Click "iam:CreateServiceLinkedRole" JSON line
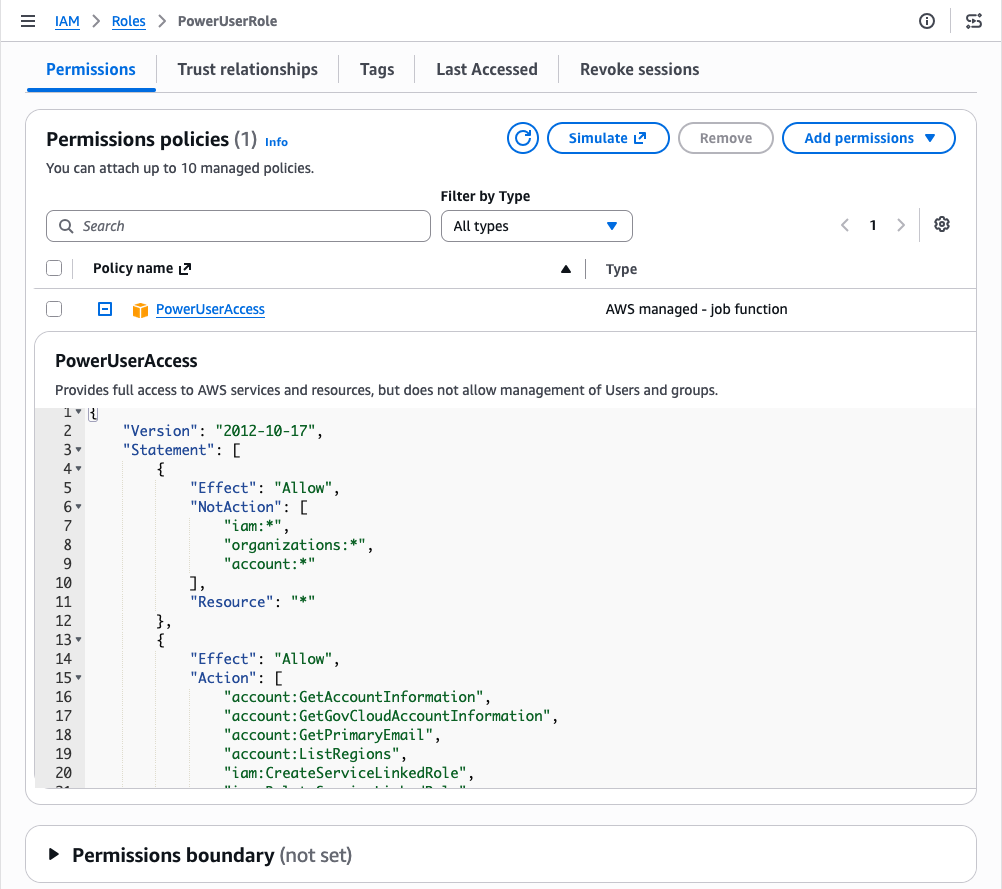 click(349, 773)
